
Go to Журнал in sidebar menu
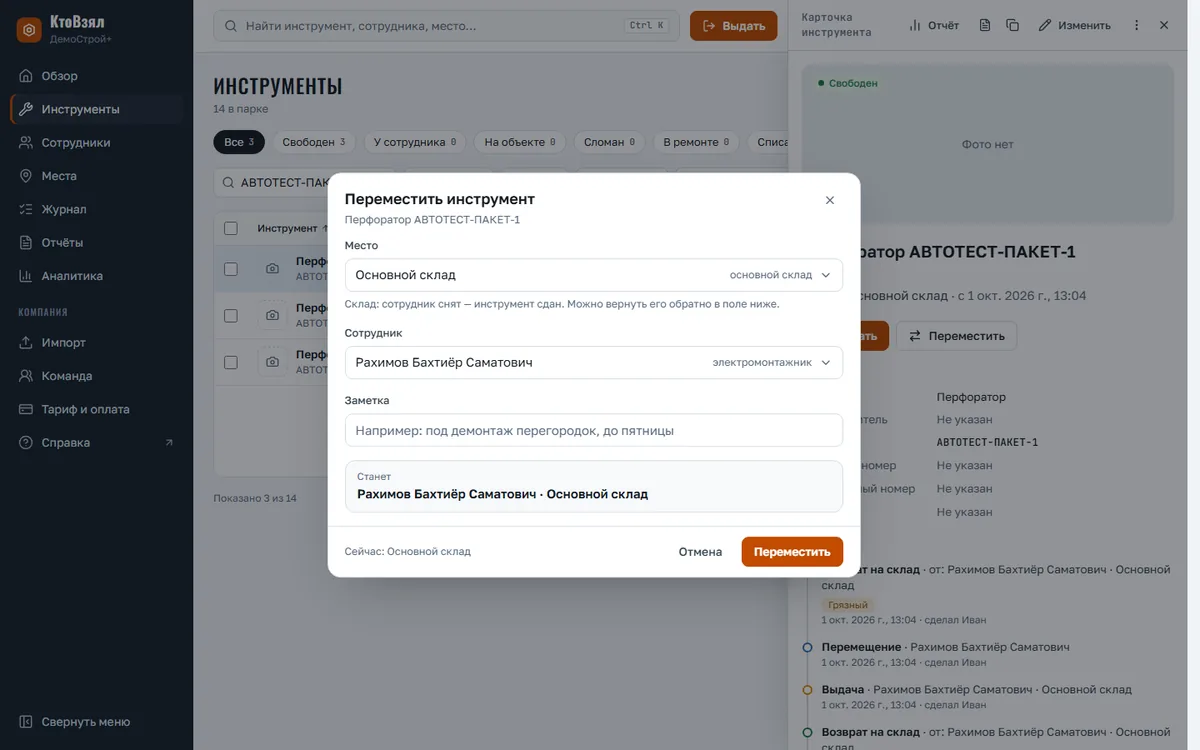[64, 209]
